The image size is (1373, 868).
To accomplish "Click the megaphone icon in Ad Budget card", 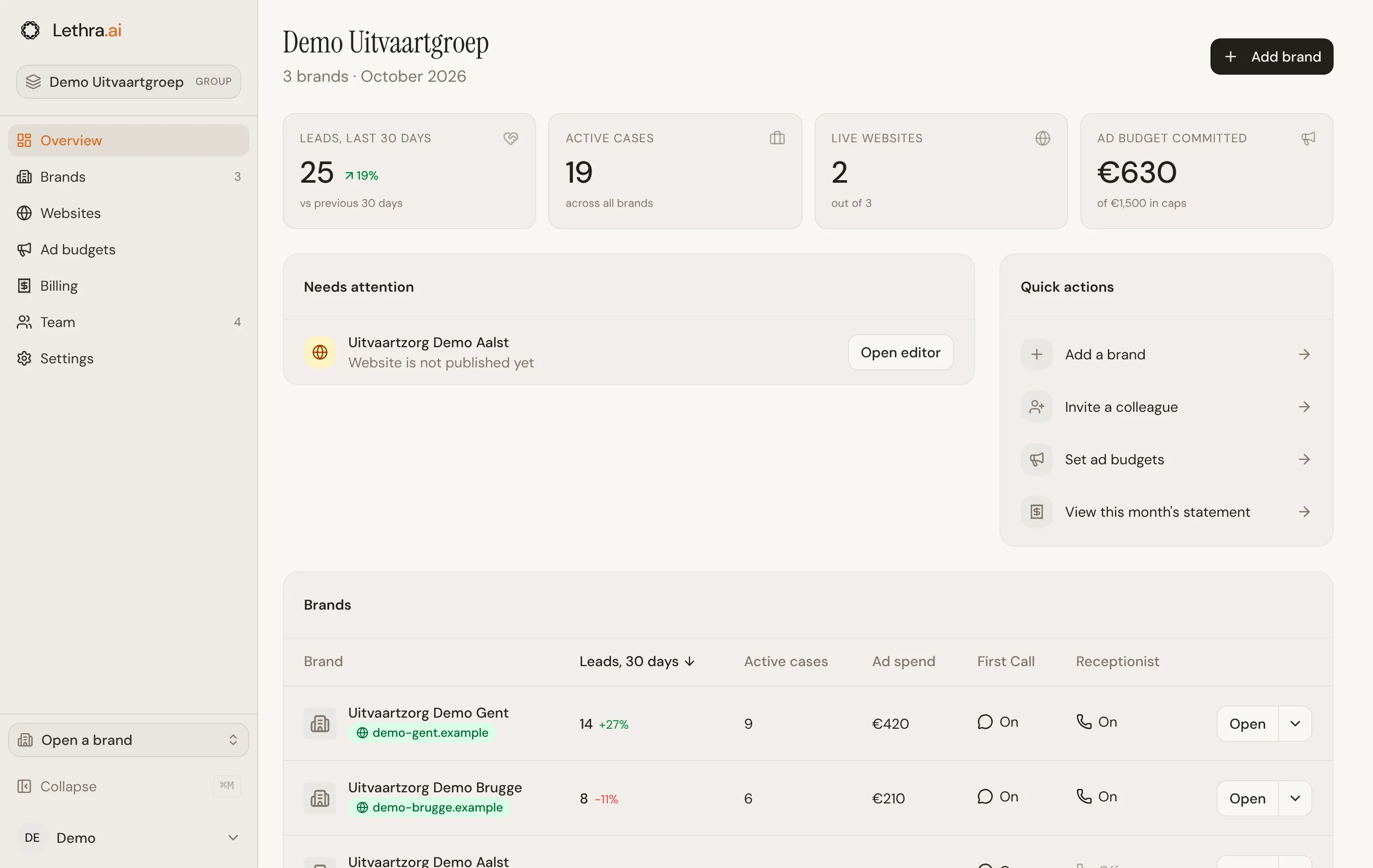I will 1308,138.
